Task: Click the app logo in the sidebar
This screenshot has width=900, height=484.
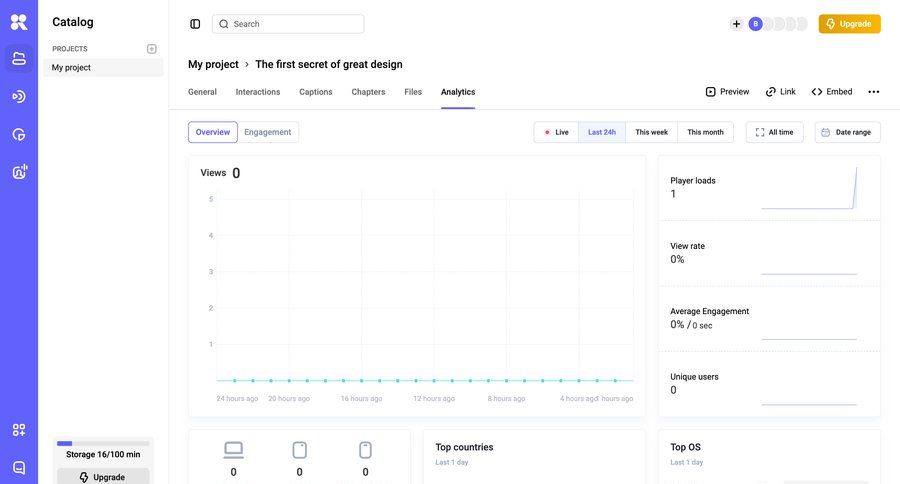Action: click(x=19, y=22)
